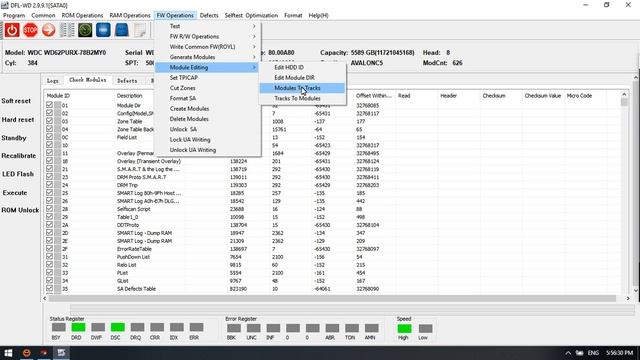This screenshot has height=360, width=640.
Task: Select Modules To Tracks menu entry
Action: 302,88
